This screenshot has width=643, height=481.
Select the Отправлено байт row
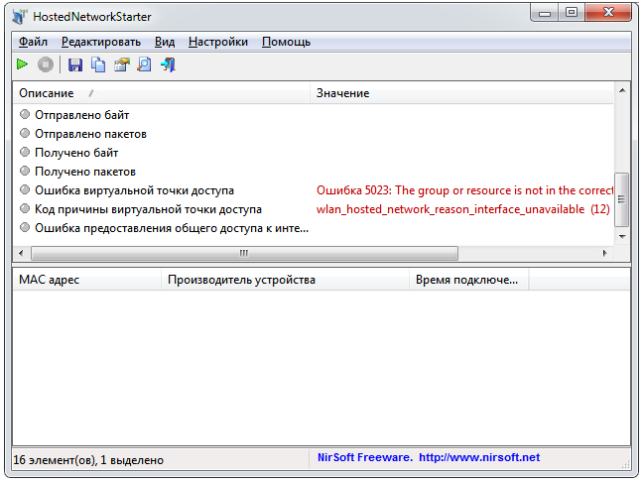pos(314,115)
